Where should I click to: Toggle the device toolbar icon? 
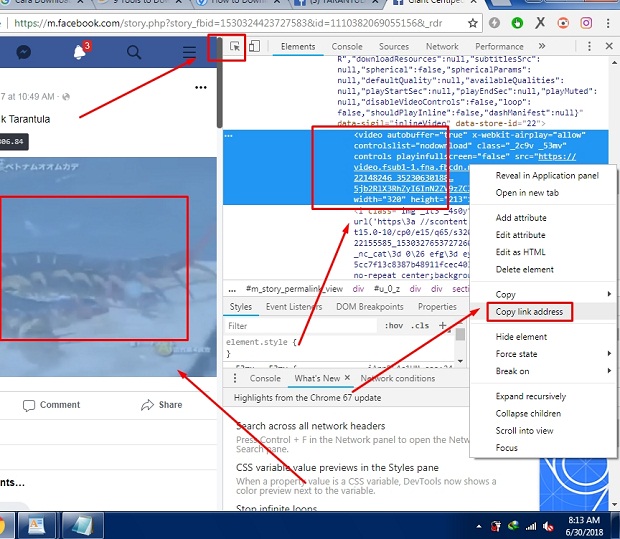point(254,47)
